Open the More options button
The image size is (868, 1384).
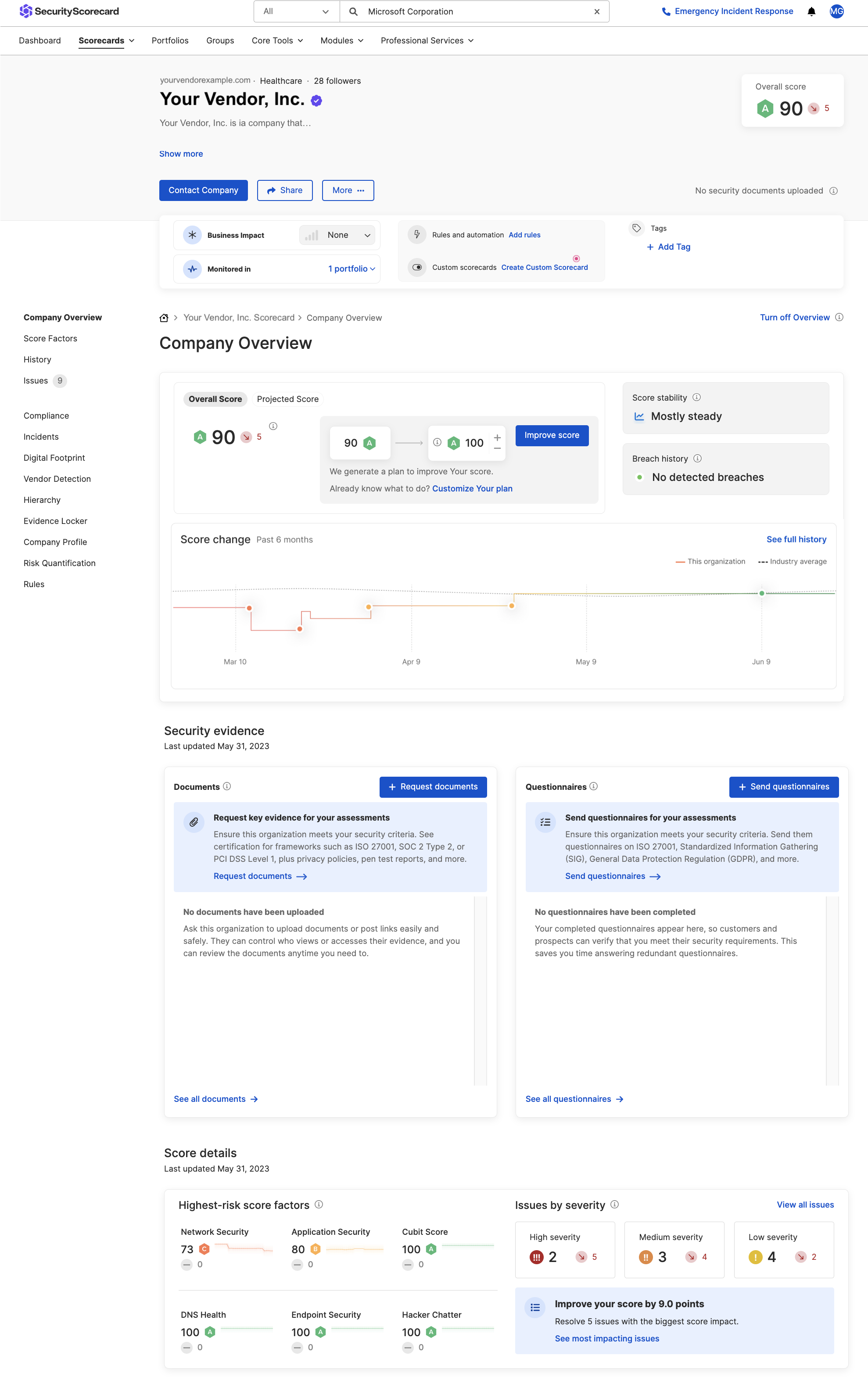click(348, 190)
